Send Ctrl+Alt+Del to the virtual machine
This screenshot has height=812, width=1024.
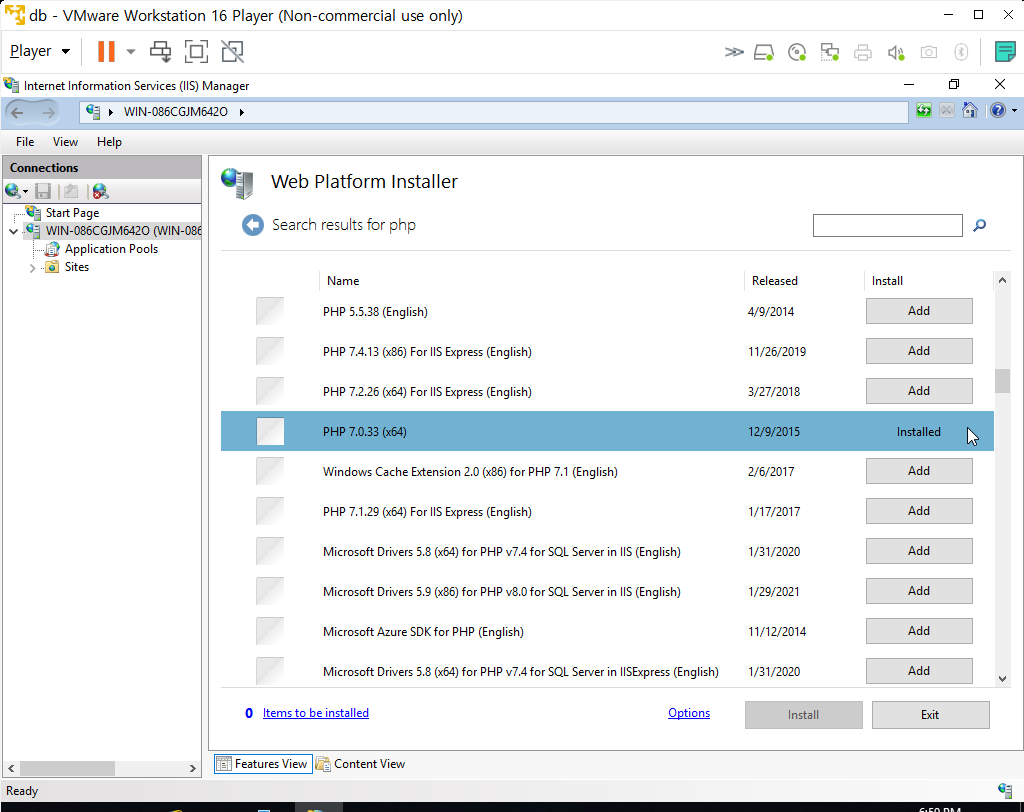pyautogui.click(x=161, y=52)
